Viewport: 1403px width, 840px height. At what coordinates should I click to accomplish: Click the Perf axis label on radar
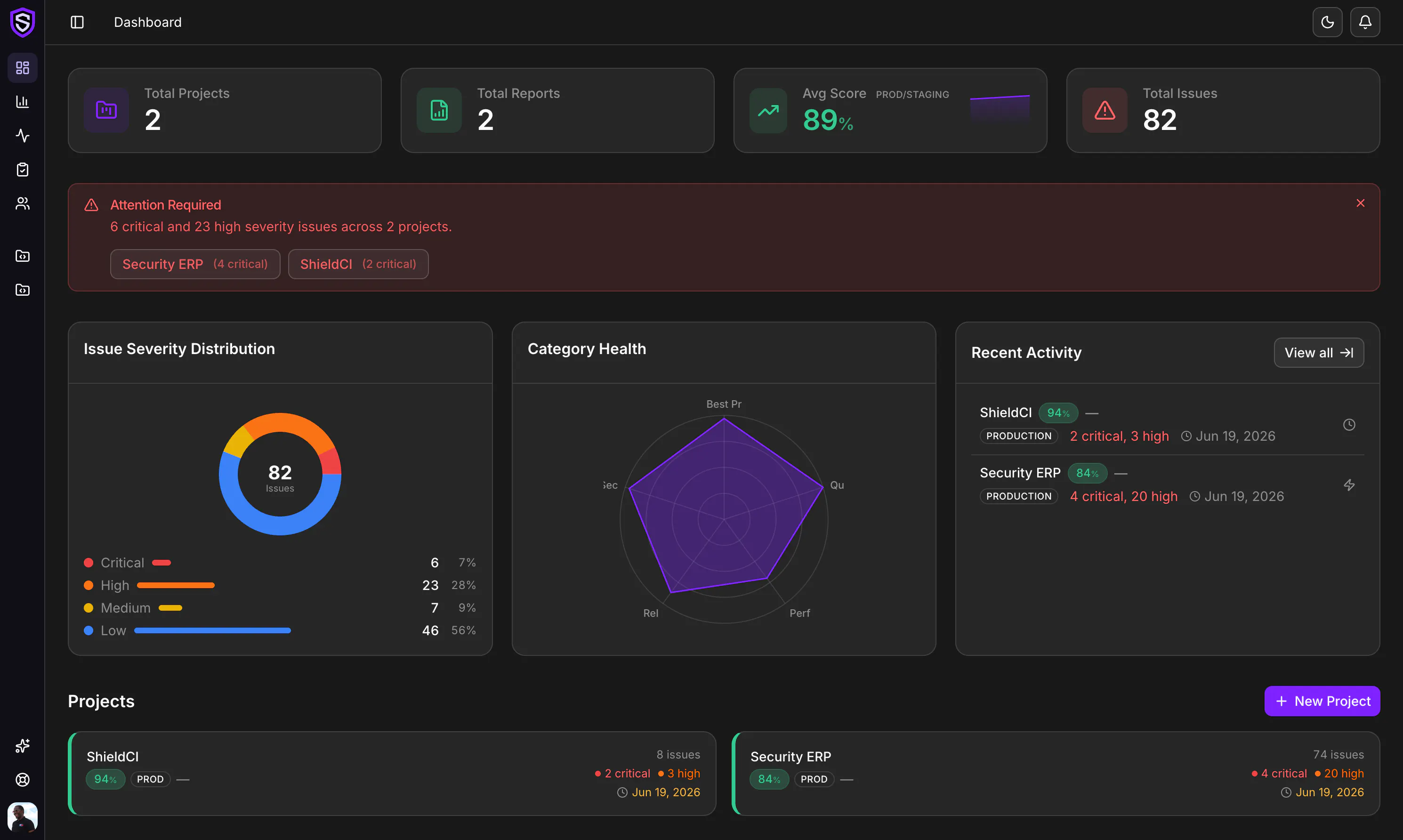click(x=800, y=613)
